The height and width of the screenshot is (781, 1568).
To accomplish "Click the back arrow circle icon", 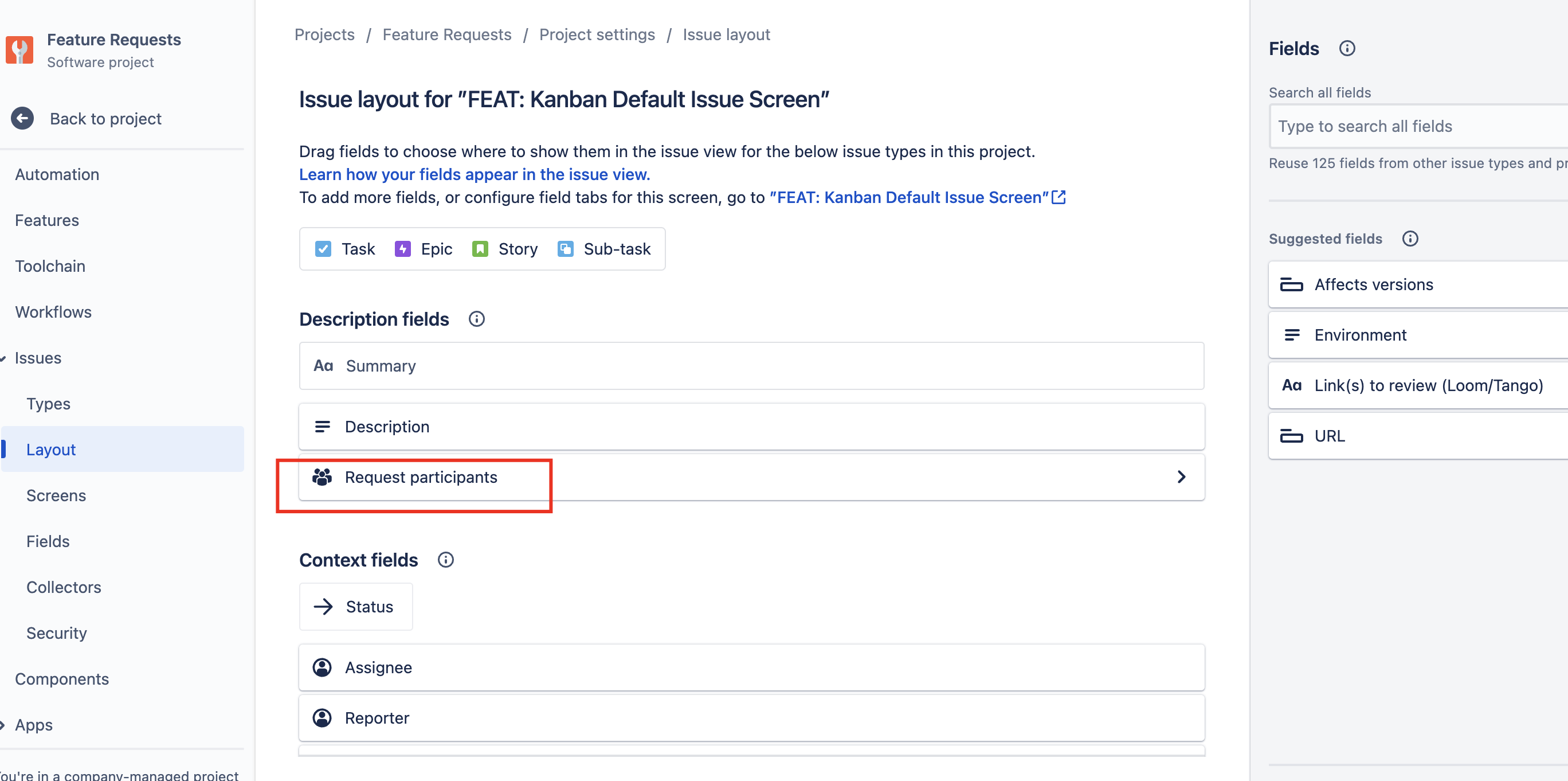I will pos(22,118).
